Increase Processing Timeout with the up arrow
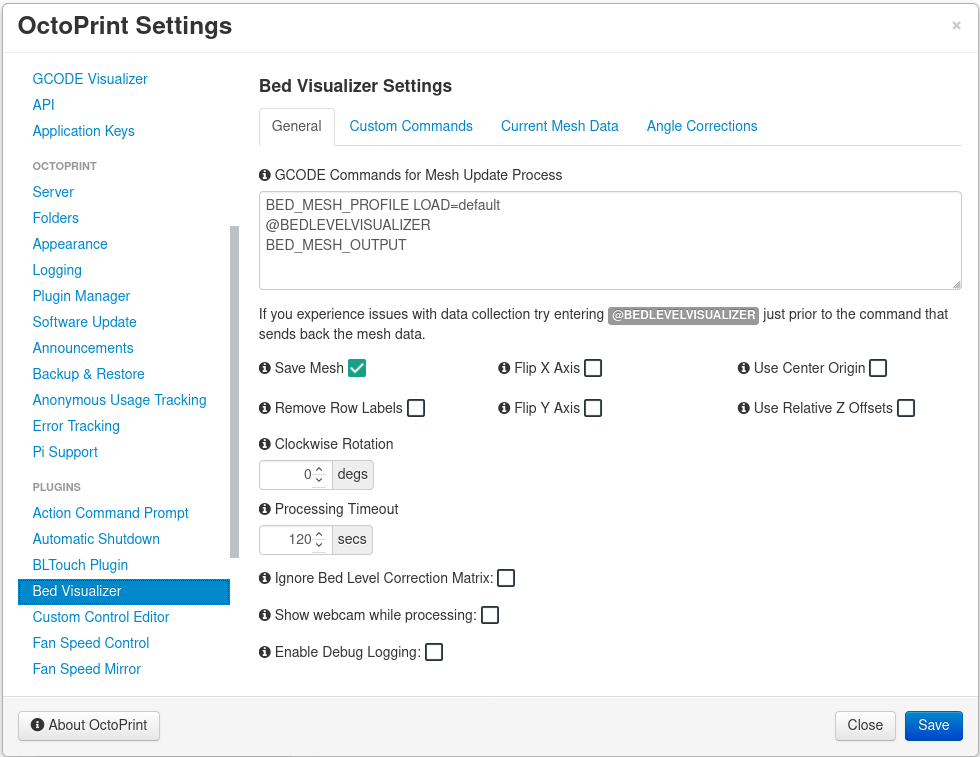Screen dimensions: 980x757 pyautogui.click(x=319, y=534)
